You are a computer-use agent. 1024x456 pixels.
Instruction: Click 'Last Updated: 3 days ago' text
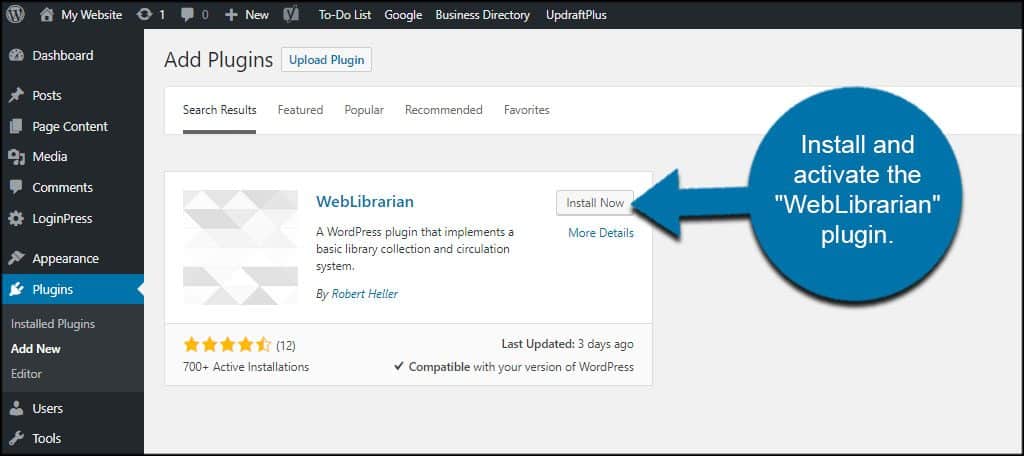tap(568, 344)
